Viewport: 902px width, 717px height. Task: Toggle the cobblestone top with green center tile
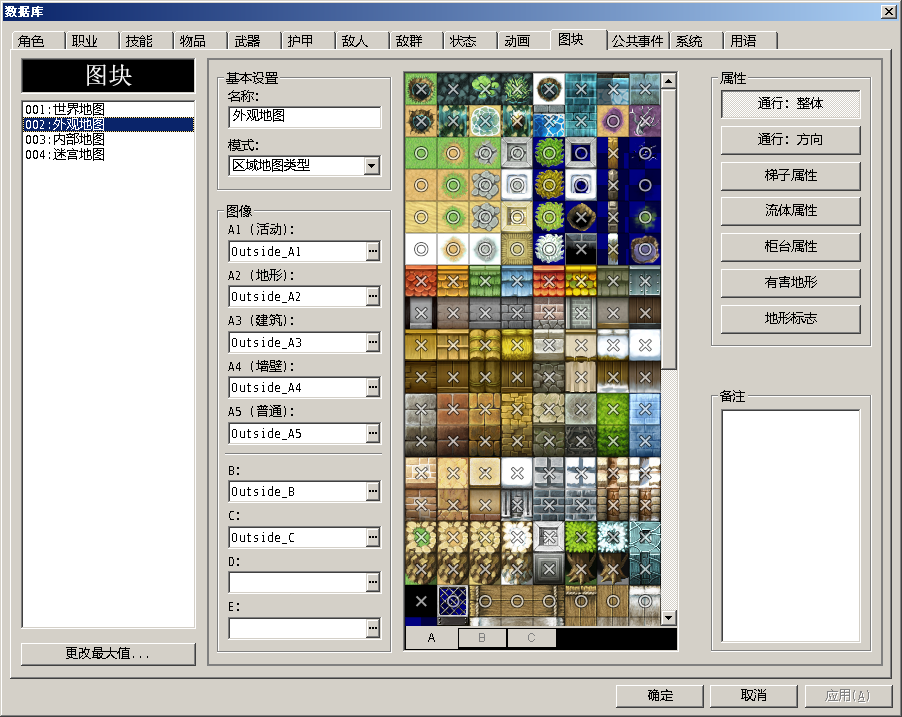coord(421,537)
